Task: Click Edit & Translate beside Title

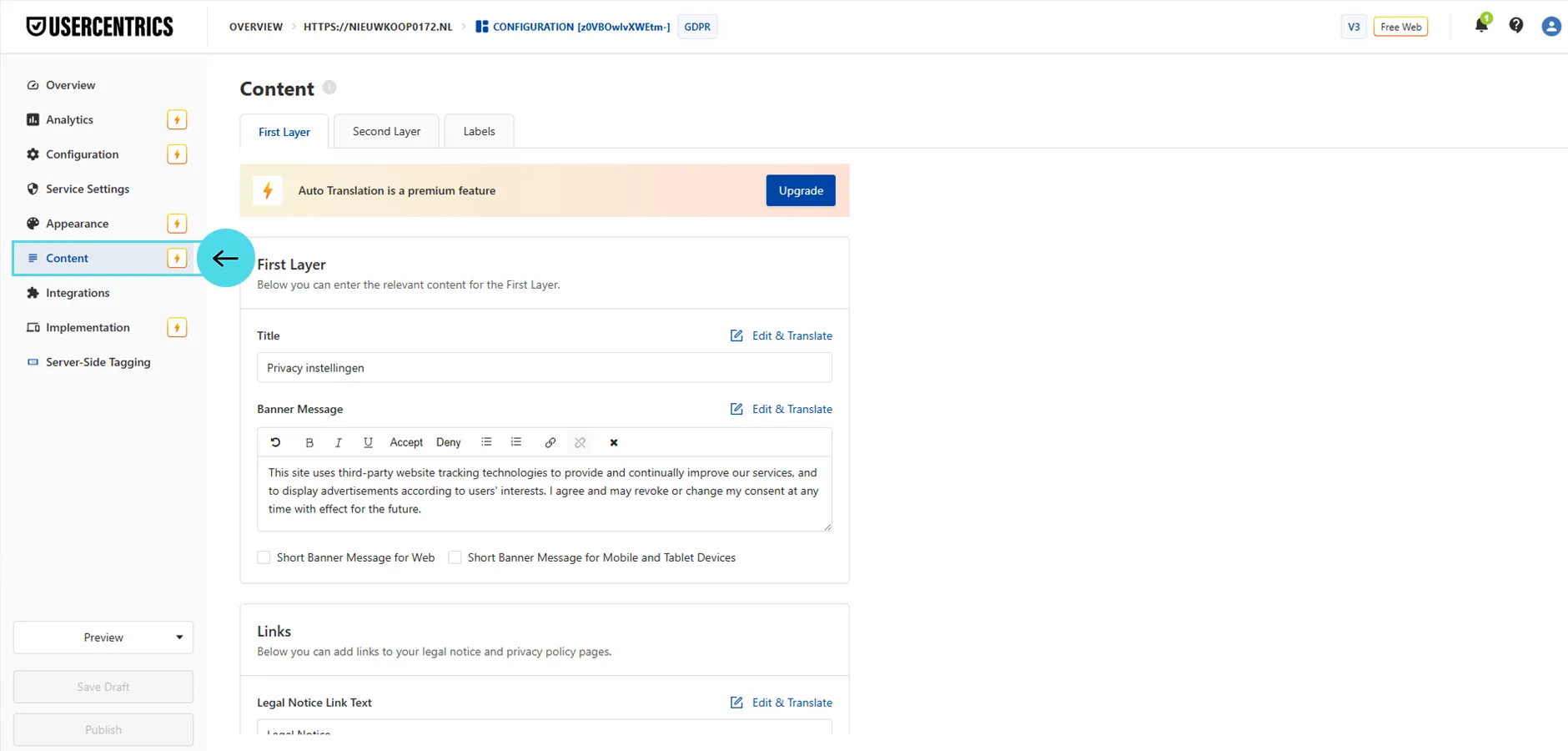Action: [781, 335]
